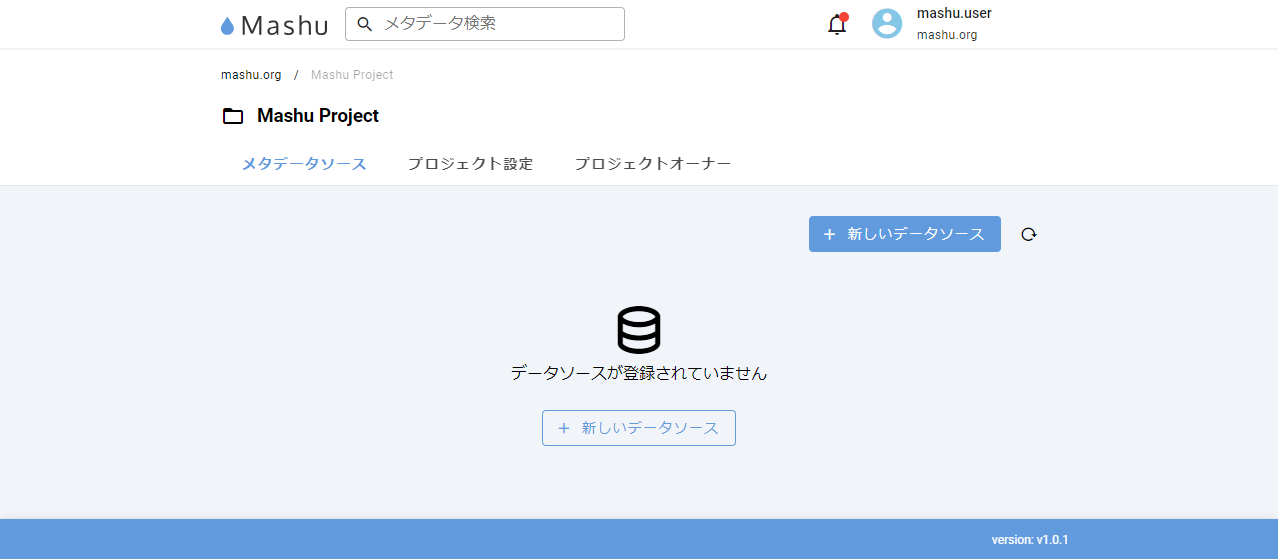
Task: Select the プロジェクトオーナー tab
Action: pos(652,164)
